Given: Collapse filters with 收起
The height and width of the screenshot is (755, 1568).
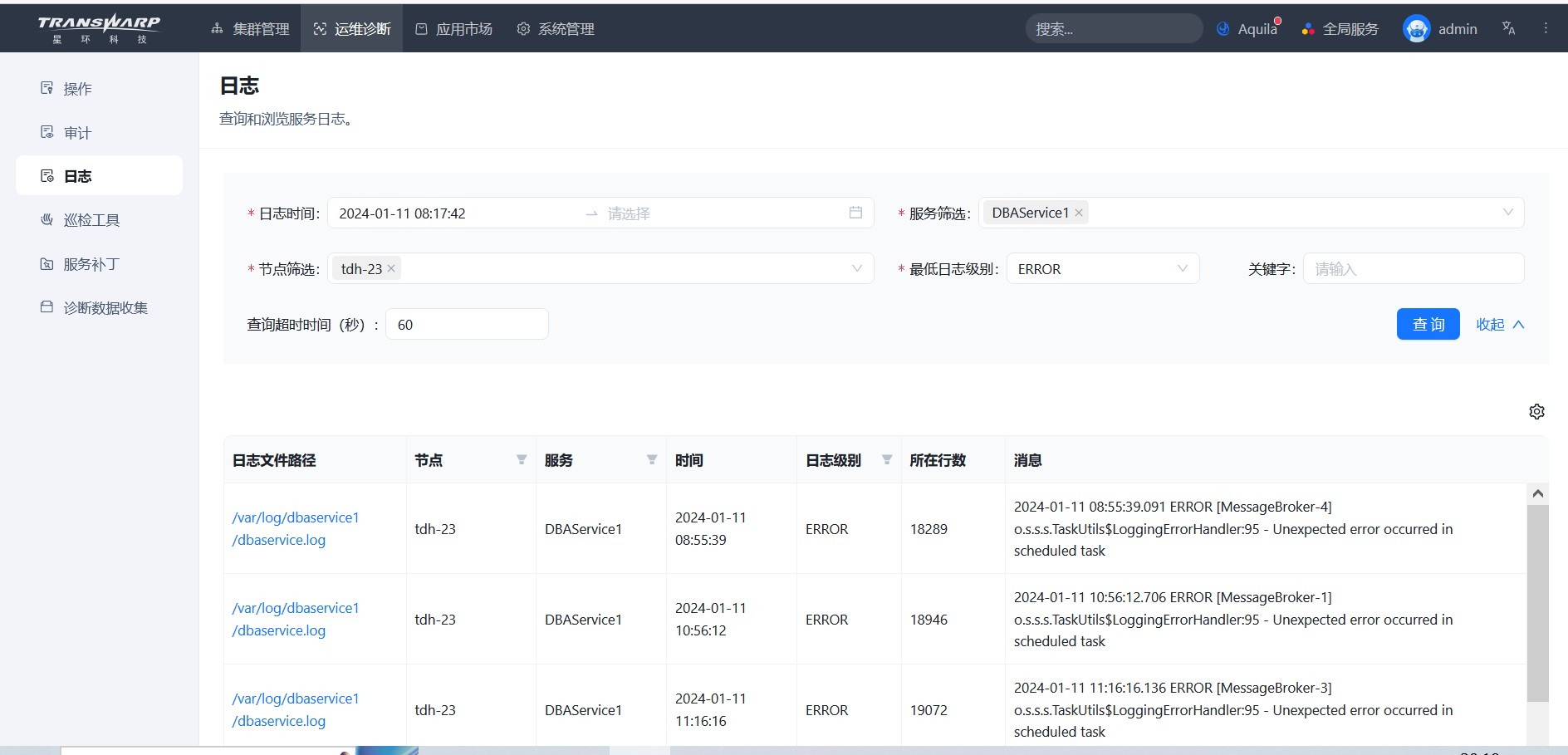Looking at the screenshot, I should [x=1500, y=324].
